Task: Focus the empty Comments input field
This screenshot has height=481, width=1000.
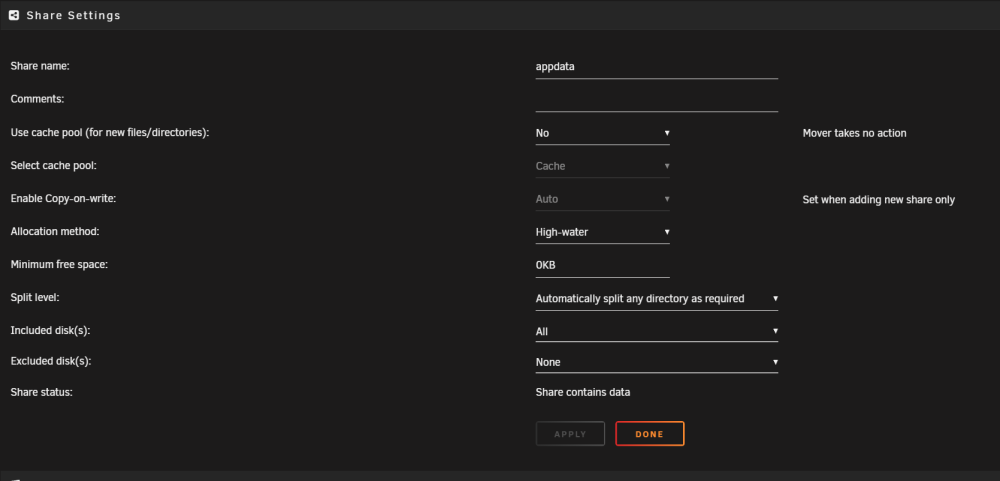Action: coord(656,100)
